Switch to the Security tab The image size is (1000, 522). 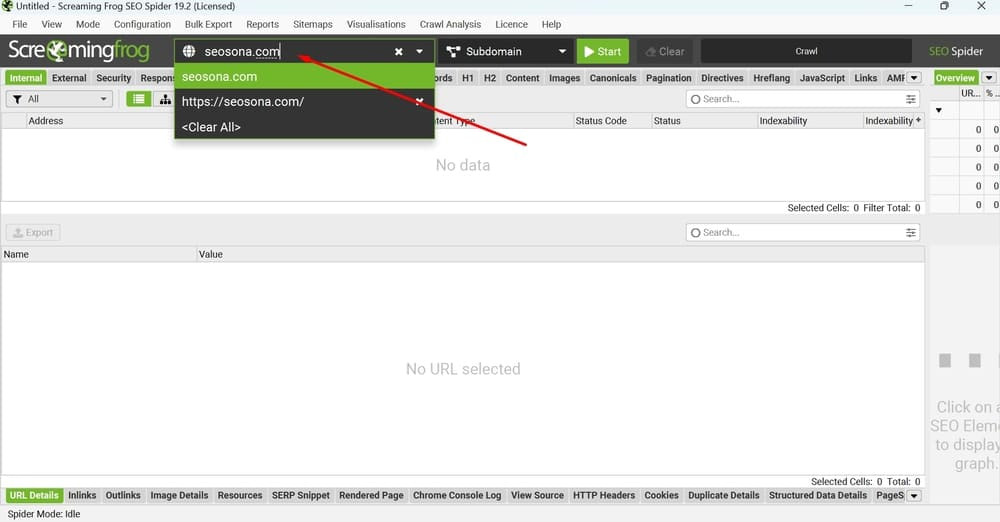pyautogui.click(x=114, y=78)
